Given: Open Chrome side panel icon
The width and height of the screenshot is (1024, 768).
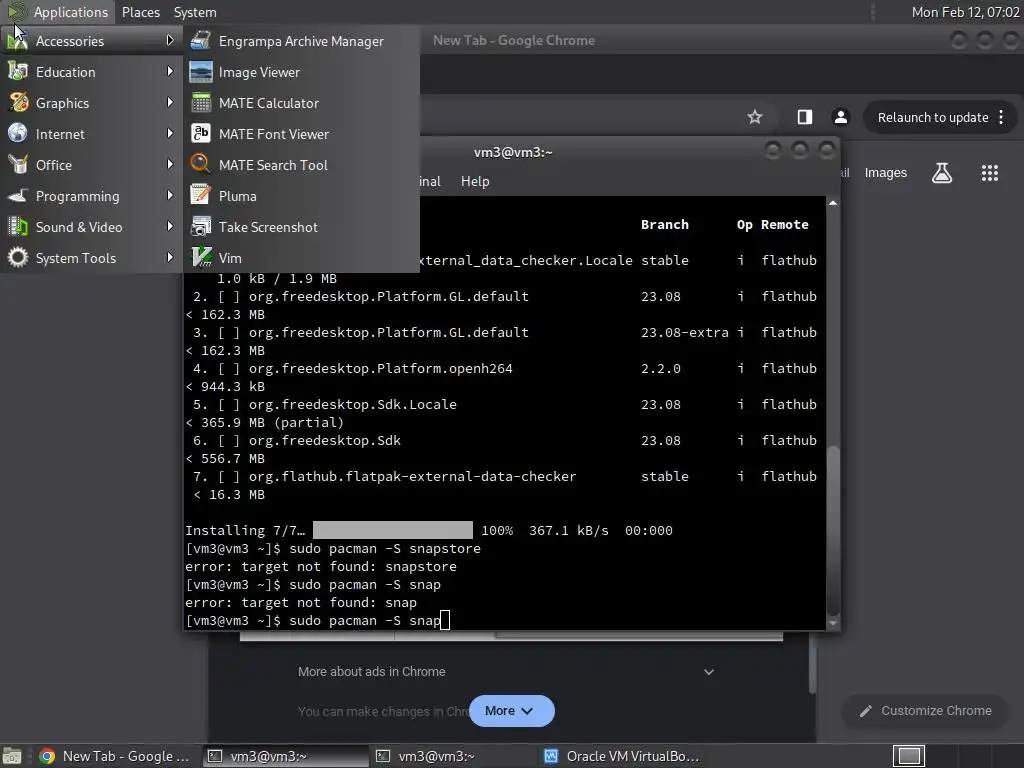Looking at the screenshot, I should (805, 117).
